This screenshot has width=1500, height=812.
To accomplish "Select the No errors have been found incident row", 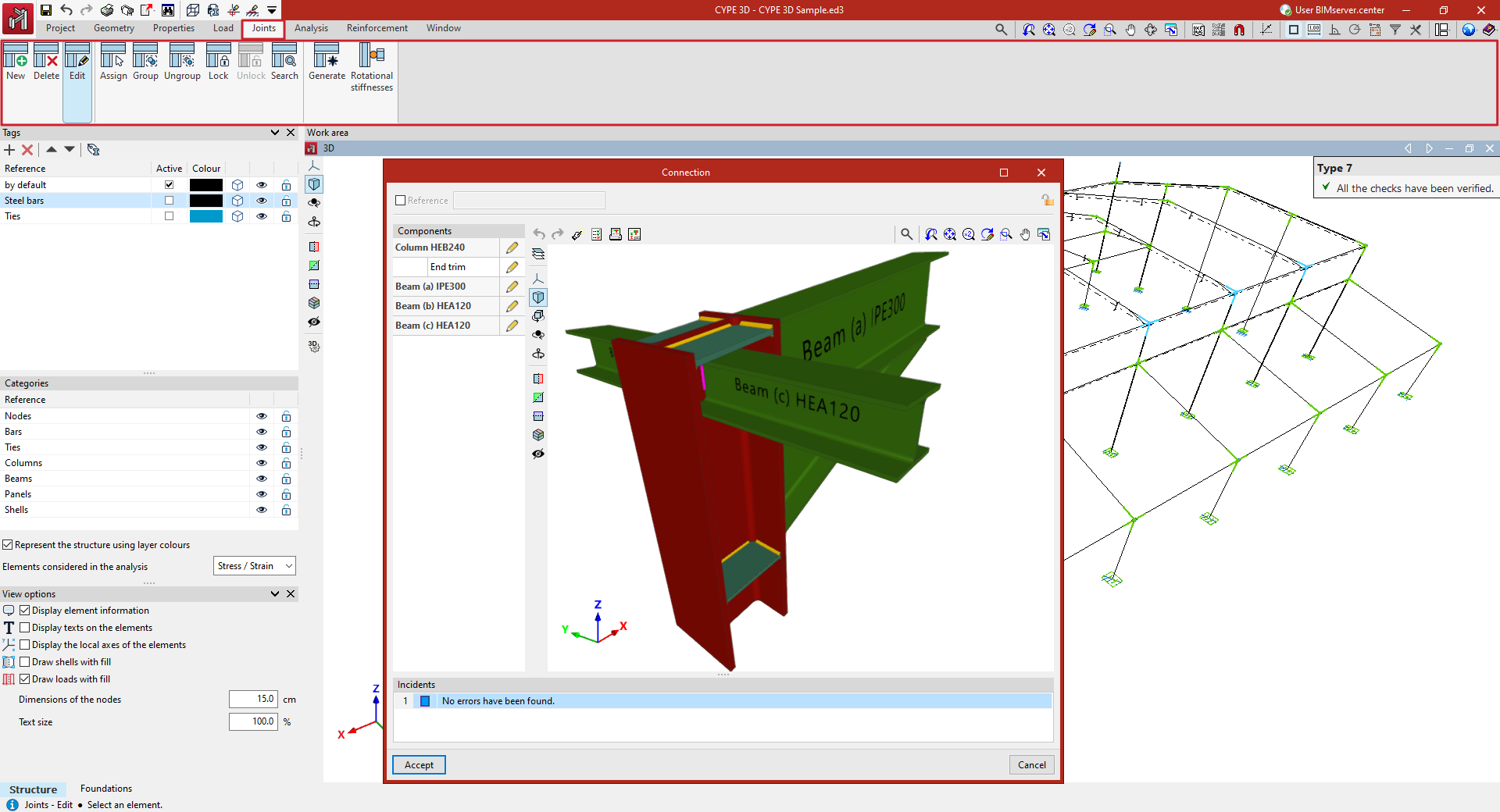I will 723,701.
